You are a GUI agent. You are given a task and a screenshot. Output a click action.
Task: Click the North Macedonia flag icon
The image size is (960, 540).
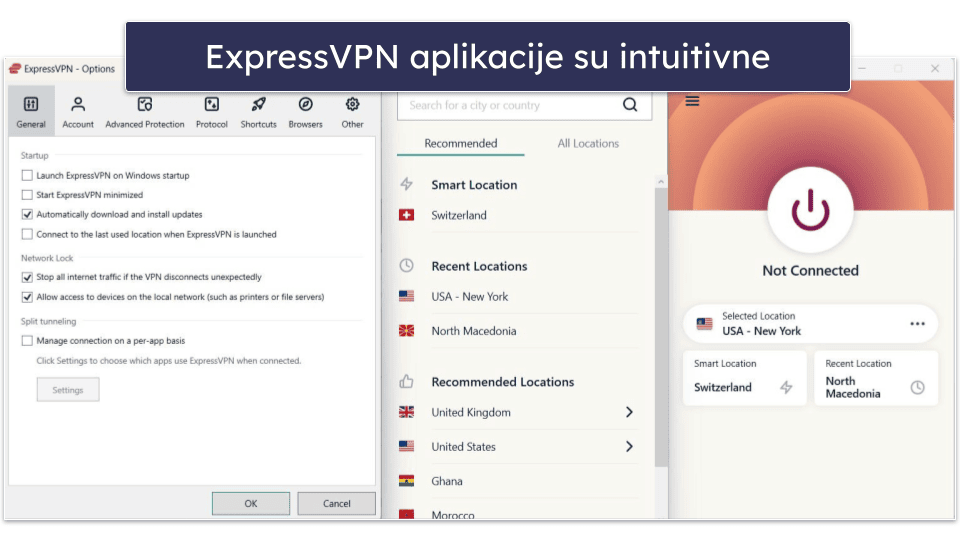[x=407, y=331]
